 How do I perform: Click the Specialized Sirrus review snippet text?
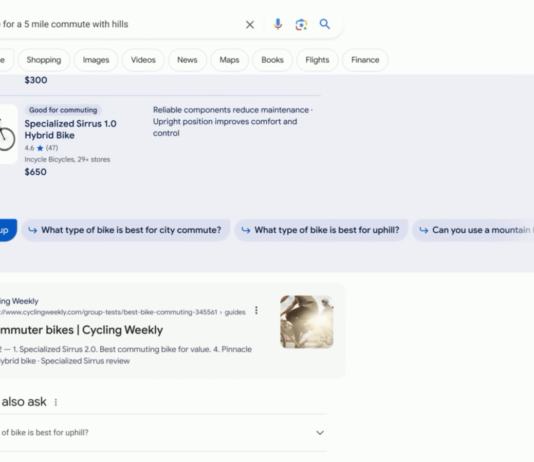pyautogui.click(x=85, y=361)
